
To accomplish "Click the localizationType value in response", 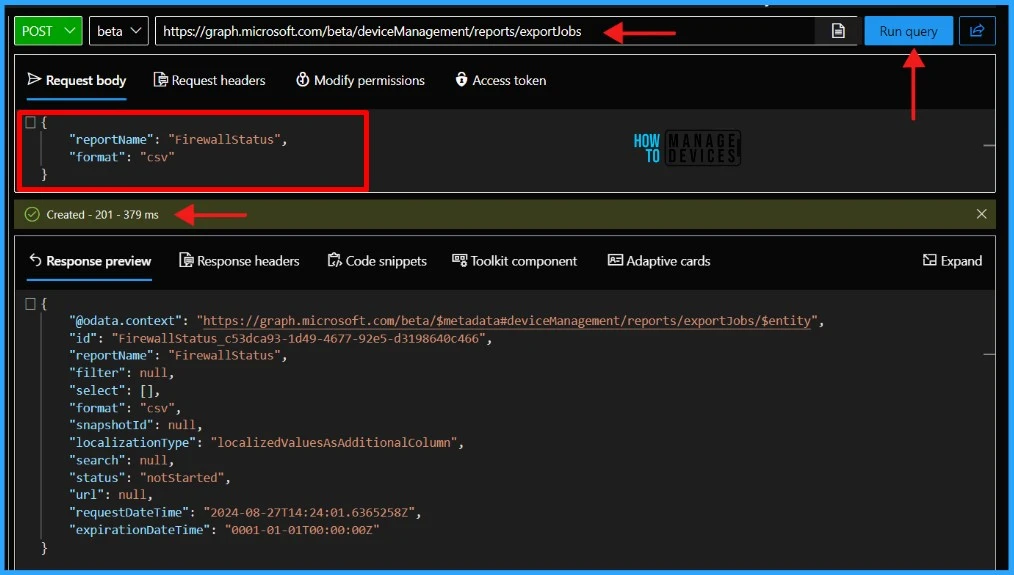I will pos(336,442).
